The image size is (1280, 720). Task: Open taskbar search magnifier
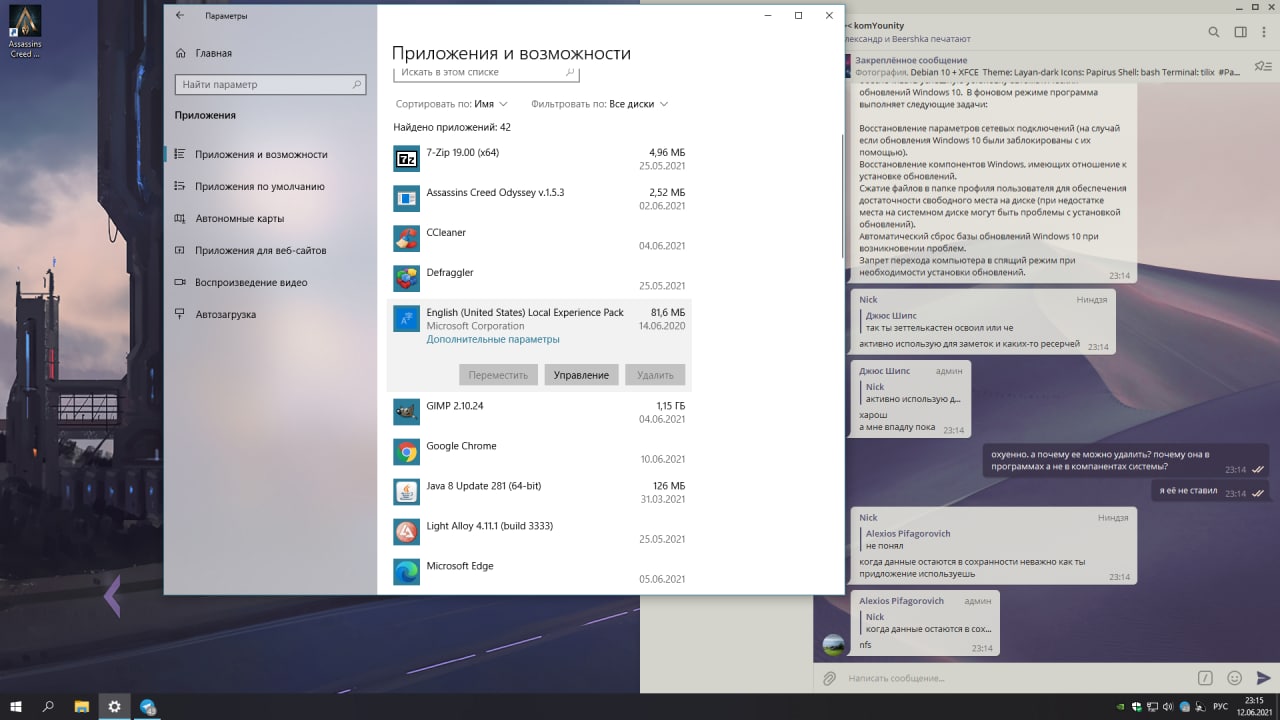coord(49,707)
